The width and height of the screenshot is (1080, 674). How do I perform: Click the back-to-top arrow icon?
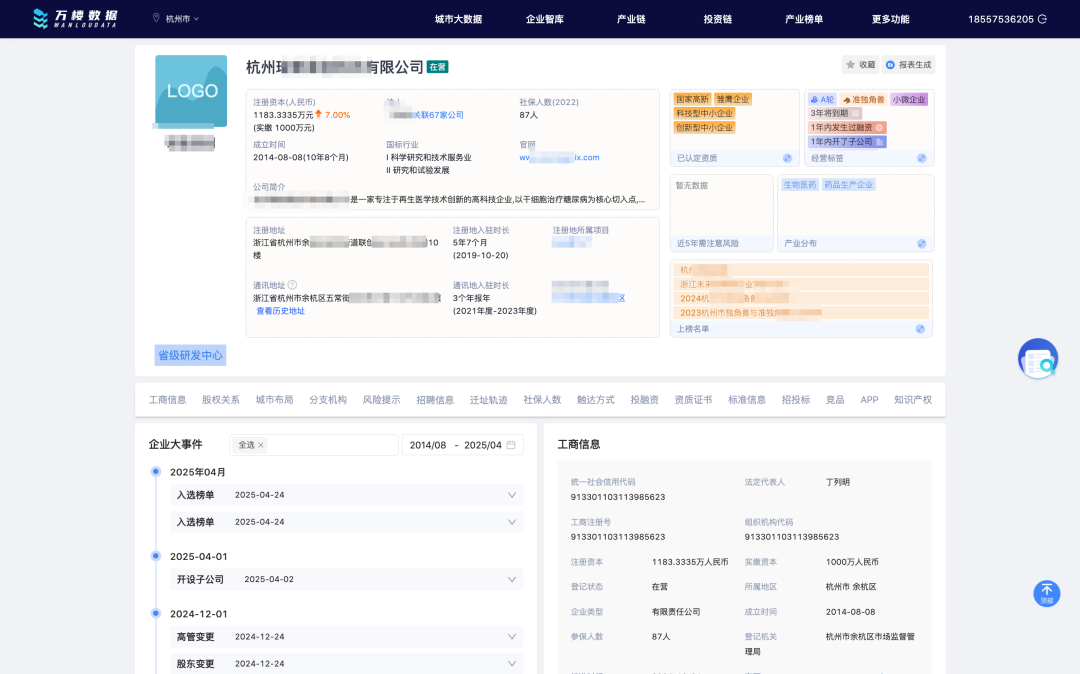coord(1046,593)
